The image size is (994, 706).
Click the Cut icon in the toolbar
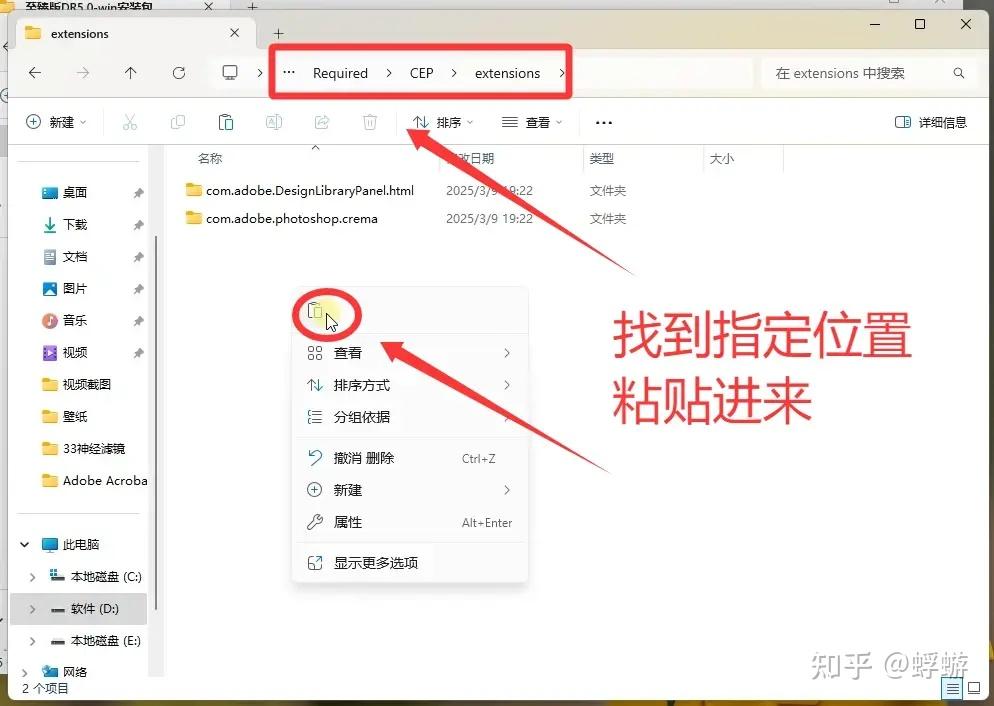pyautogui.click(x=130, y=121)
